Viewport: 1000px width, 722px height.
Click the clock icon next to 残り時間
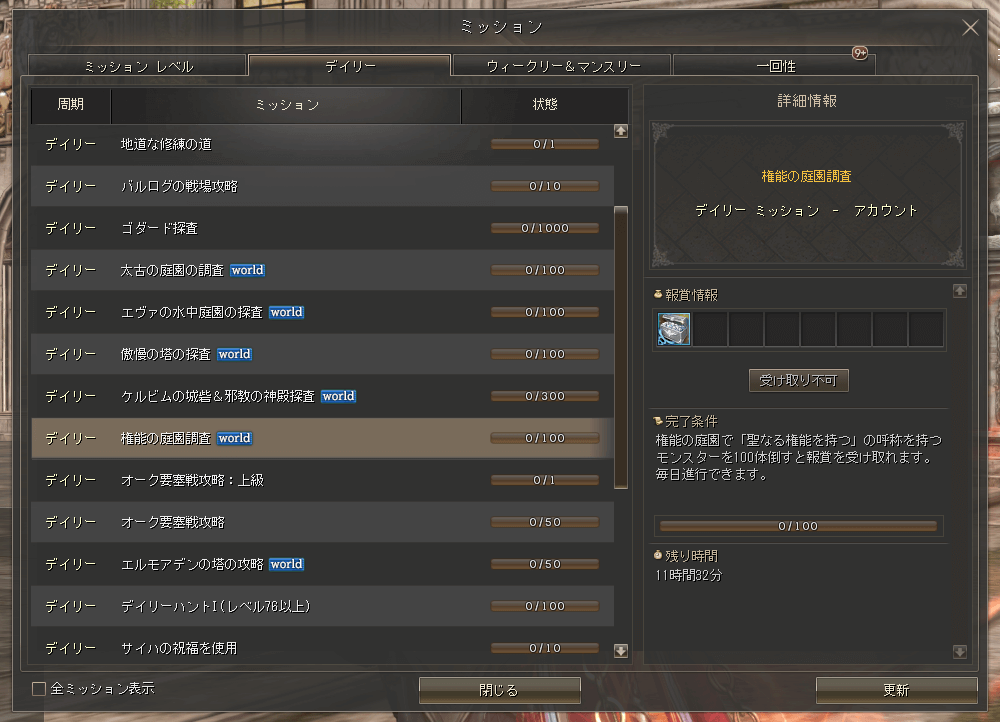point(658,555)
